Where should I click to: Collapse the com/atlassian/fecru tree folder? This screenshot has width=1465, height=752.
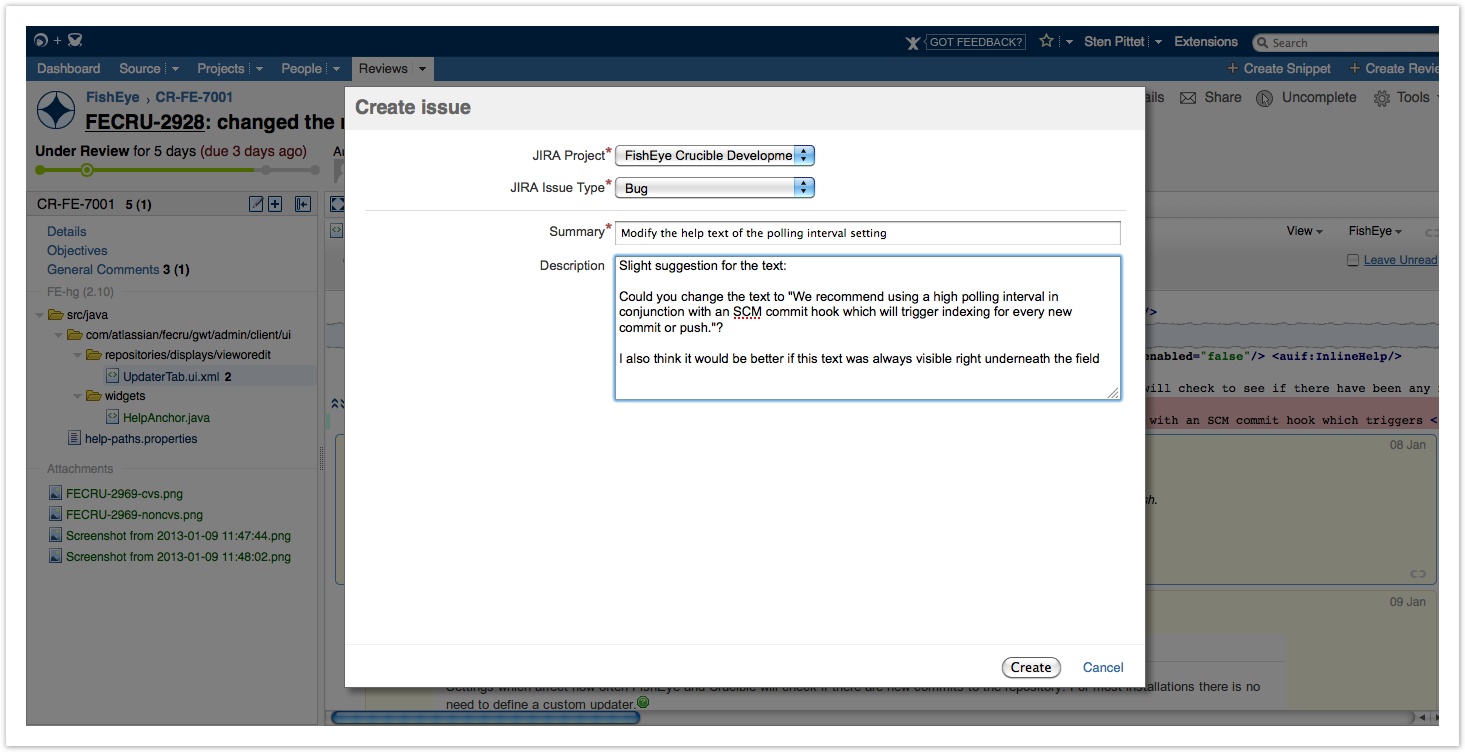(x=59, y=335)
